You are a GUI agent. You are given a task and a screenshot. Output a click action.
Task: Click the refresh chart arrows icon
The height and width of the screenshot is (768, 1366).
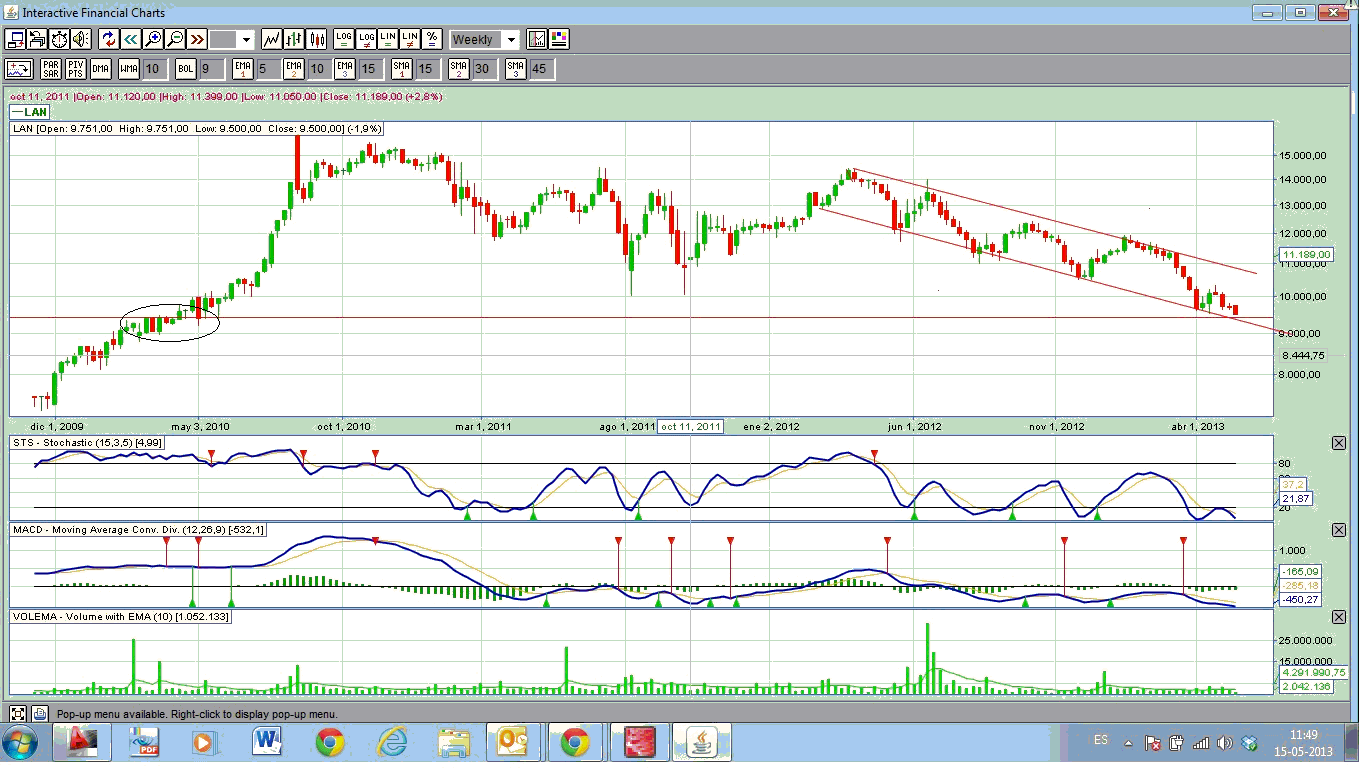coord(107,40)
